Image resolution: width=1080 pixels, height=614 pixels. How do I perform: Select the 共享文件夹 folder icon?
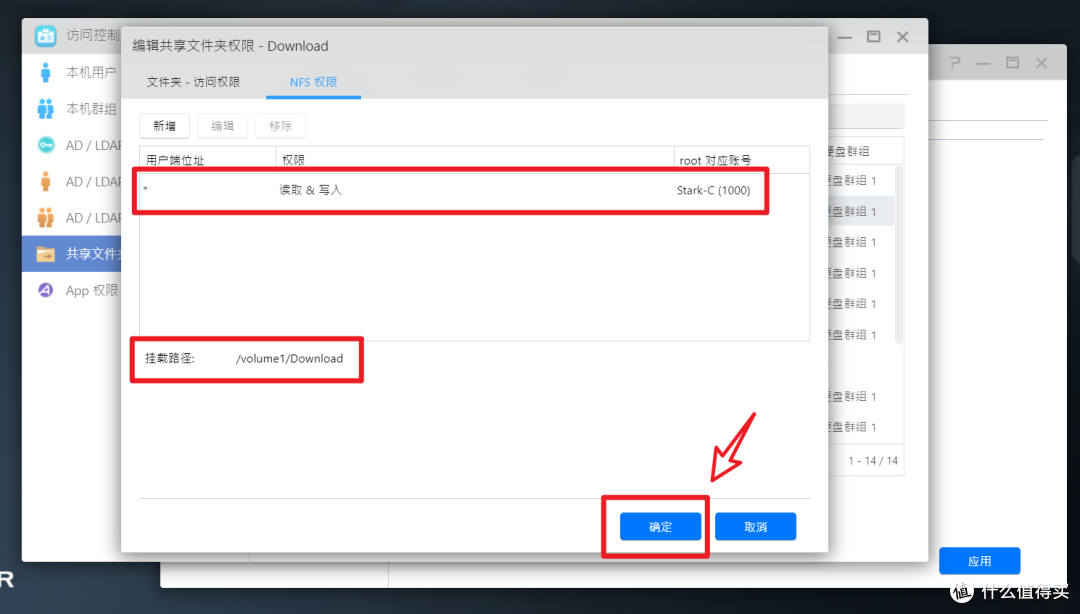45,254
